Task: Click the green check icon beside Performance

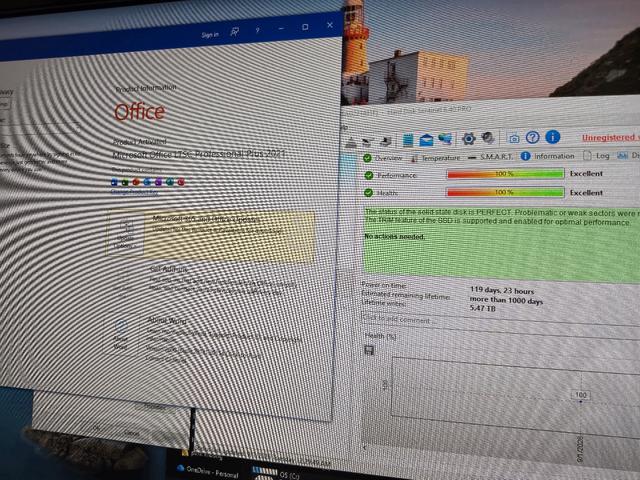Action: pyautogui.click(x=369, y=176)
